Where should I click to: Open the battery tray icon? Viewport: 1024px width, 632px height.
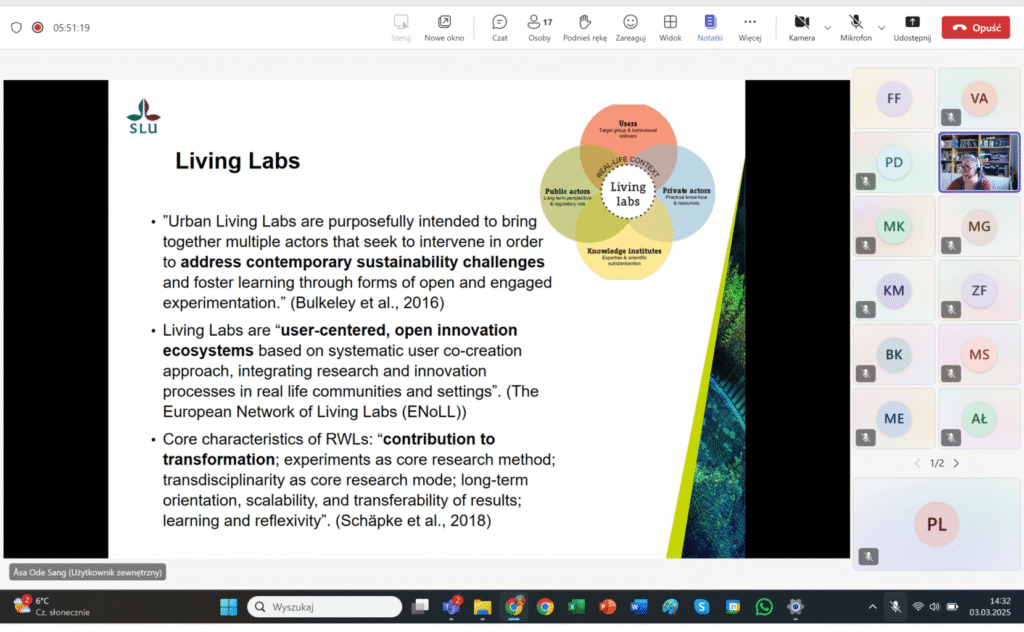coord(952,607)
